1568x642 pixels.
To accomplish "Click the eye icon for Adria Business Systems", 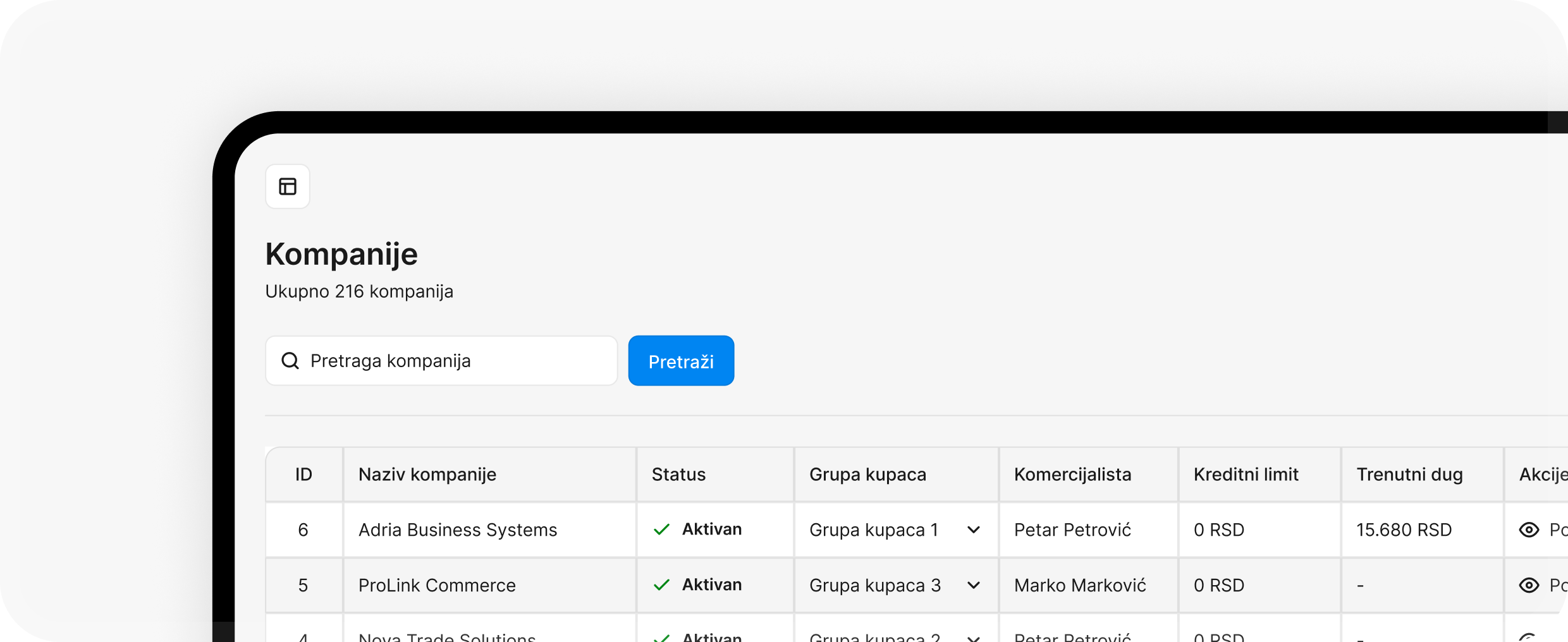I will pyautogui.click(x=1529, y=530).
